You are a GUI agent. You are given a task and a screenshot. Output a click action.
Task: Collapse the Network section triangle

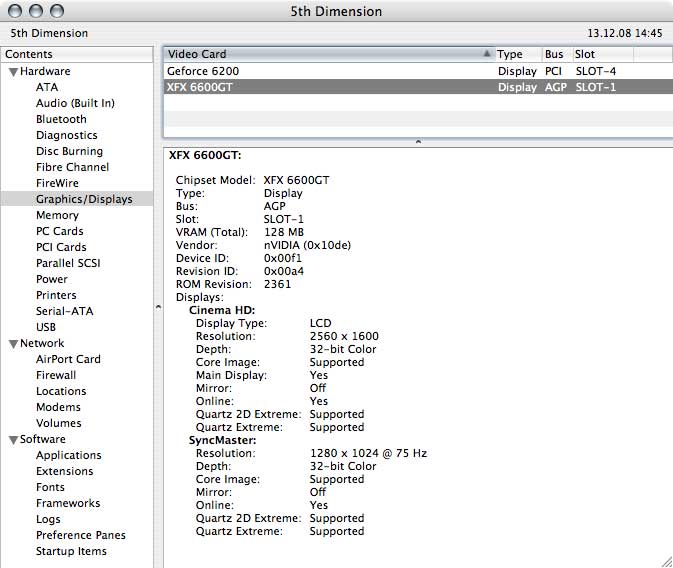coord(14,344)
